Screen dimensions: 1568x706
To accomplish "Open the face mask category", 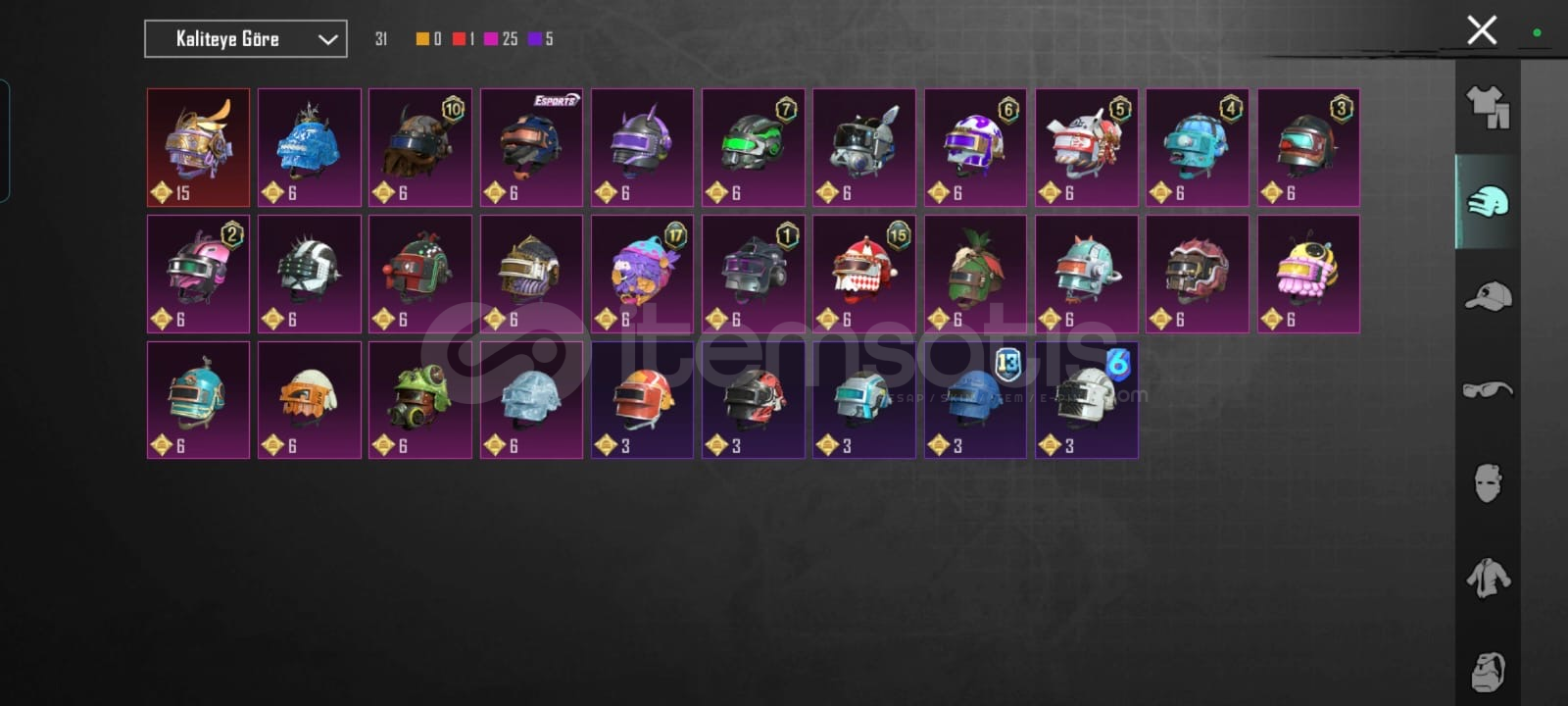I will 1487,482.
